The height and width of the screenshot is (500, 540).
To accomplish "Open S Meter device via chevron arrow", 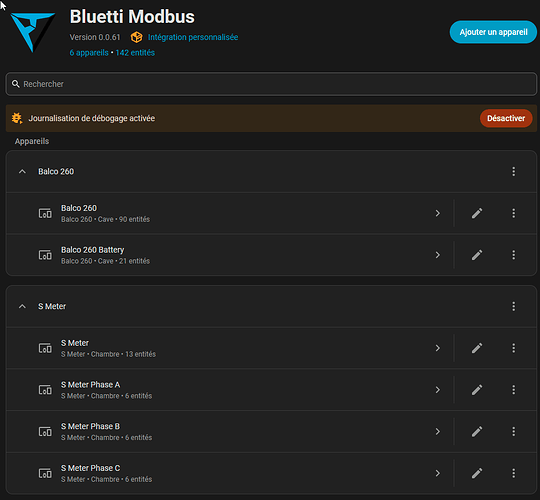I will coord(437,348).
